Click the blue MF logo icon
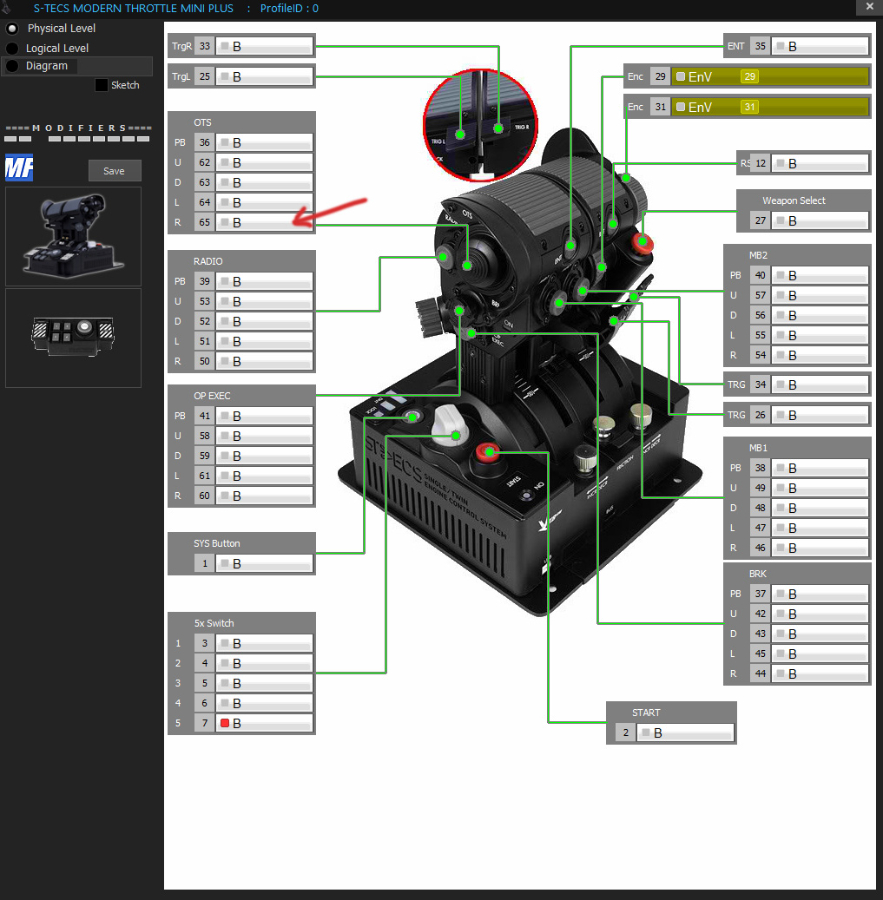883x900 pixels. [19, 168]
